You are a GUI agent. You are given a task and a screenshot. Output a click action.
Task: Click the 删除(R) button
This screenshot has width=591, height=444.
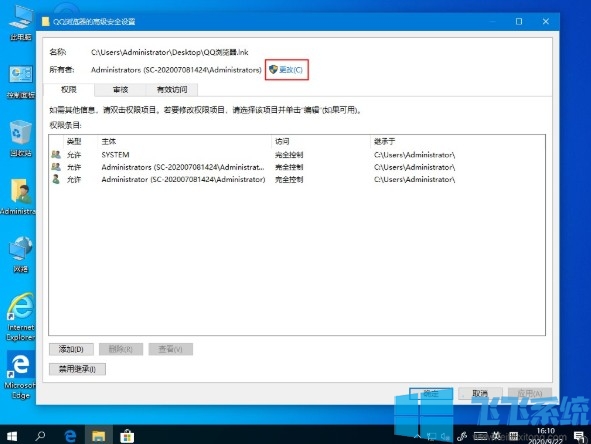click(121, 349)
